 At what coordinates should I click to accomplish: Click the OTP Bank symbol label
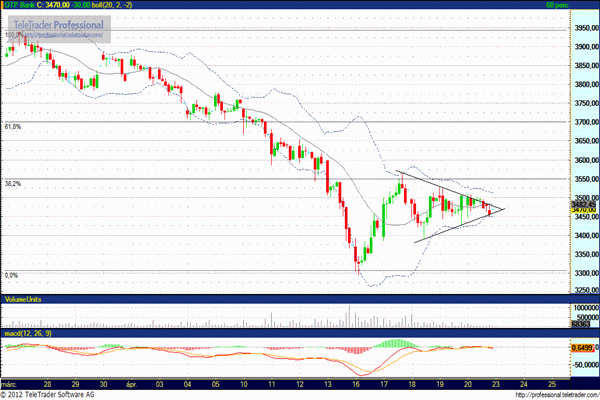coord(22,6)
